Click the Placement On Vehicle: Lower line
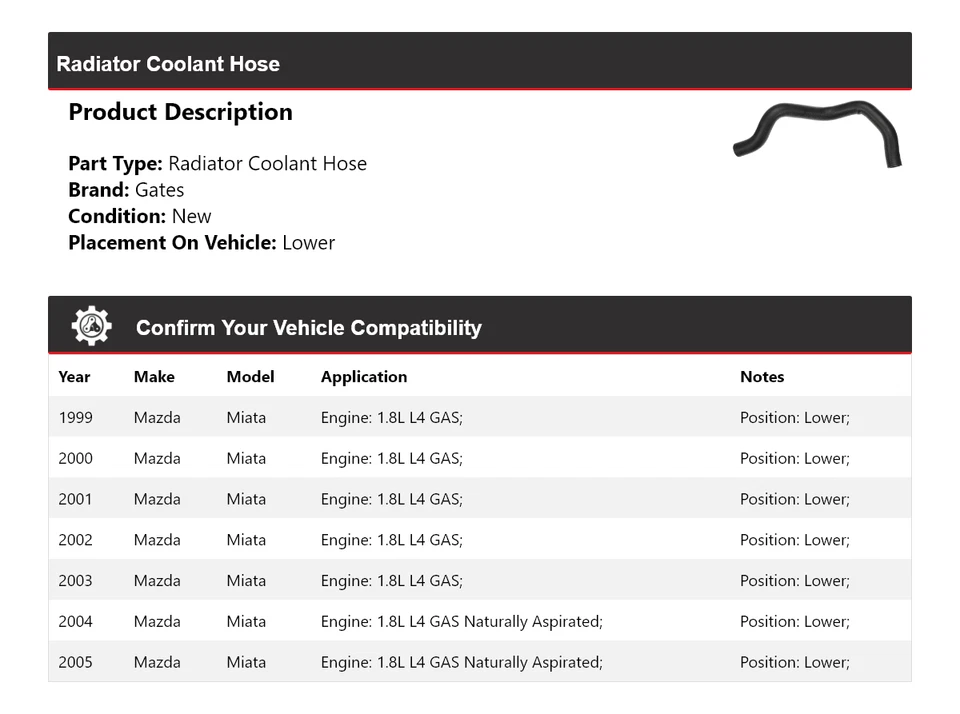 201,242
